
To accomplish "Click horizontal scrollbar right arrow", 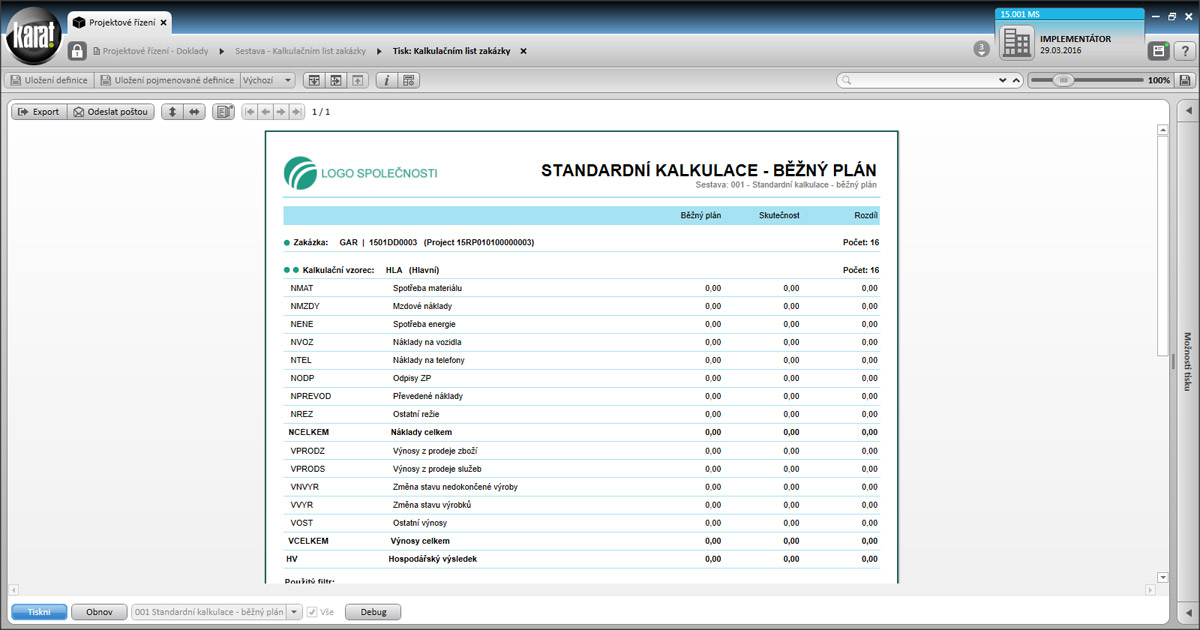I will (1151, 590).
